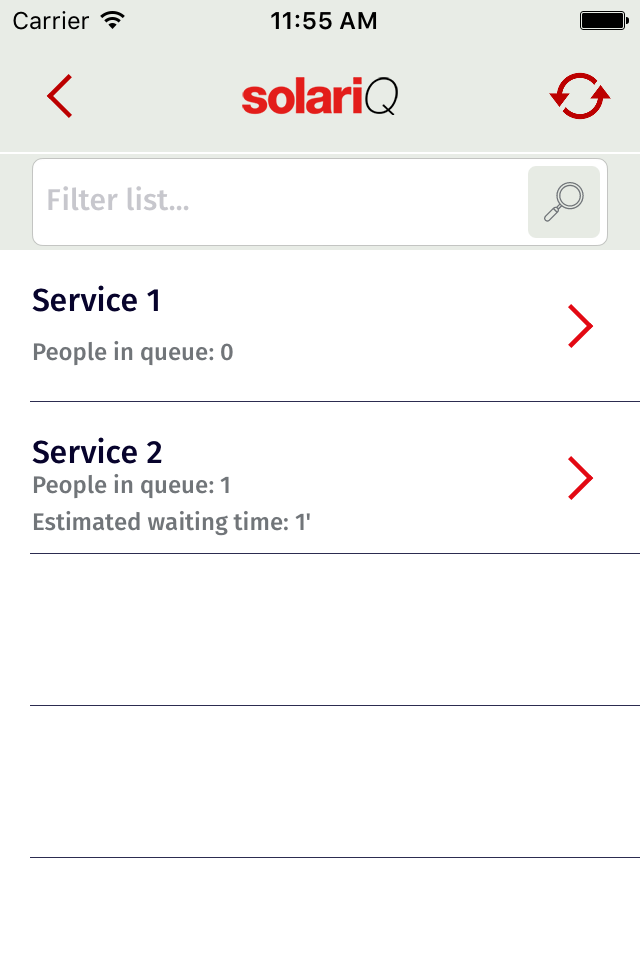This screenshot has height=960, width=640.
Task: Click the Wi-Fi signal icon
Action: click(x=113, y=18)
